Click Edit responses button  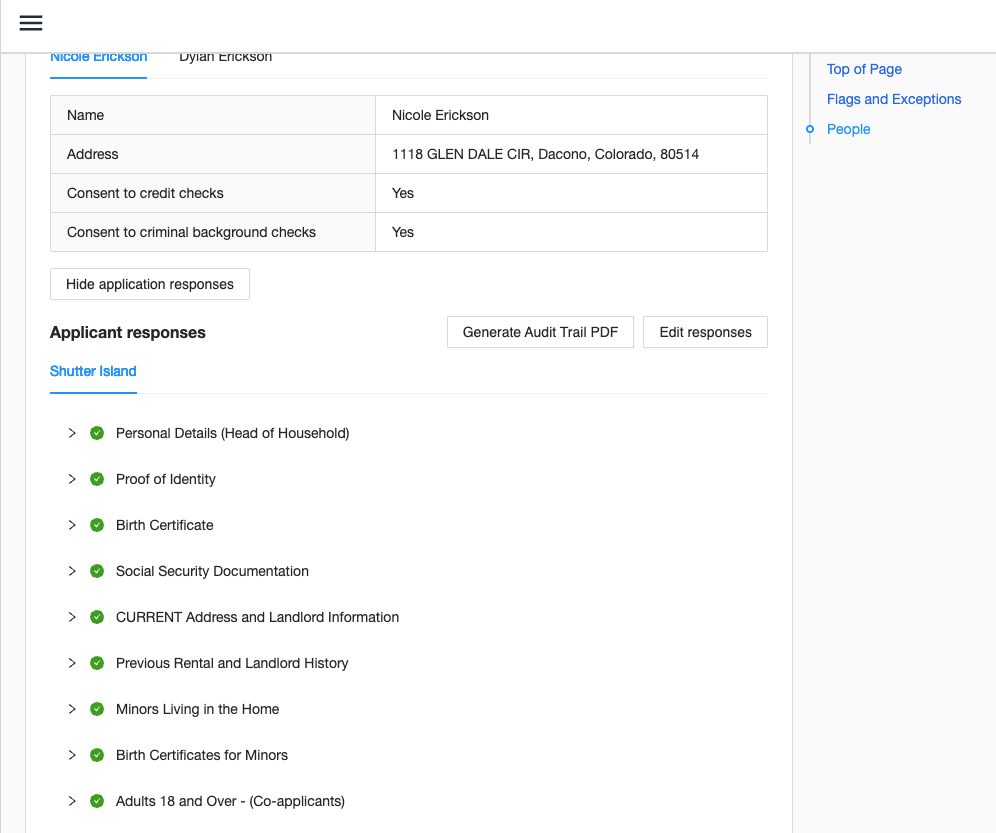click(705, 332)
